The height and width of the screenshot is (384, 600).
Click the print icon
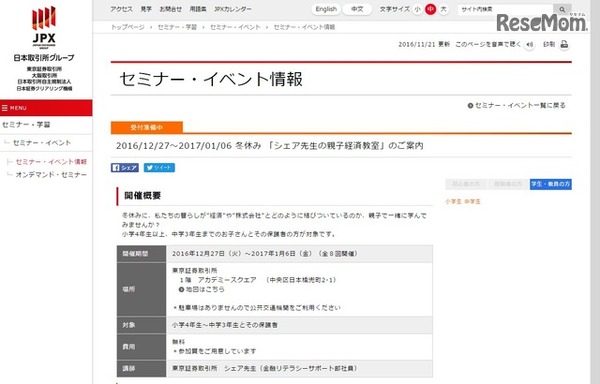click(x=564, y=44)
